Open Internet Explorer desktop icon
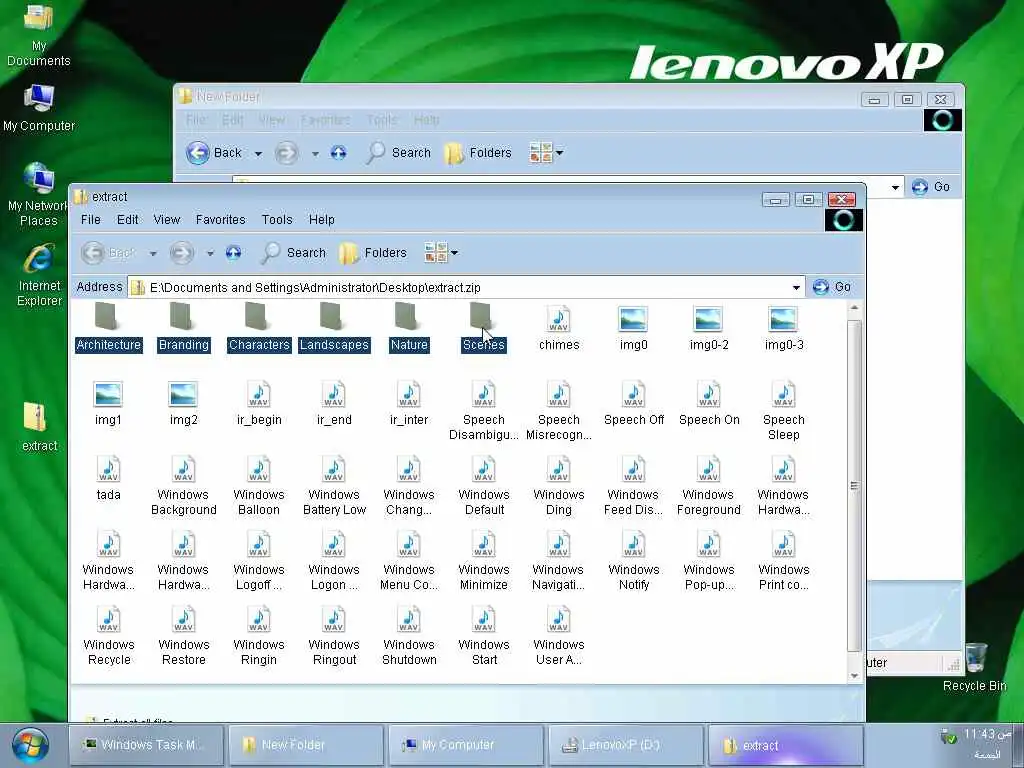Image resolution: width=1024 pixels, height=768 pixels. pyautogui.click(x=39, y=275)
